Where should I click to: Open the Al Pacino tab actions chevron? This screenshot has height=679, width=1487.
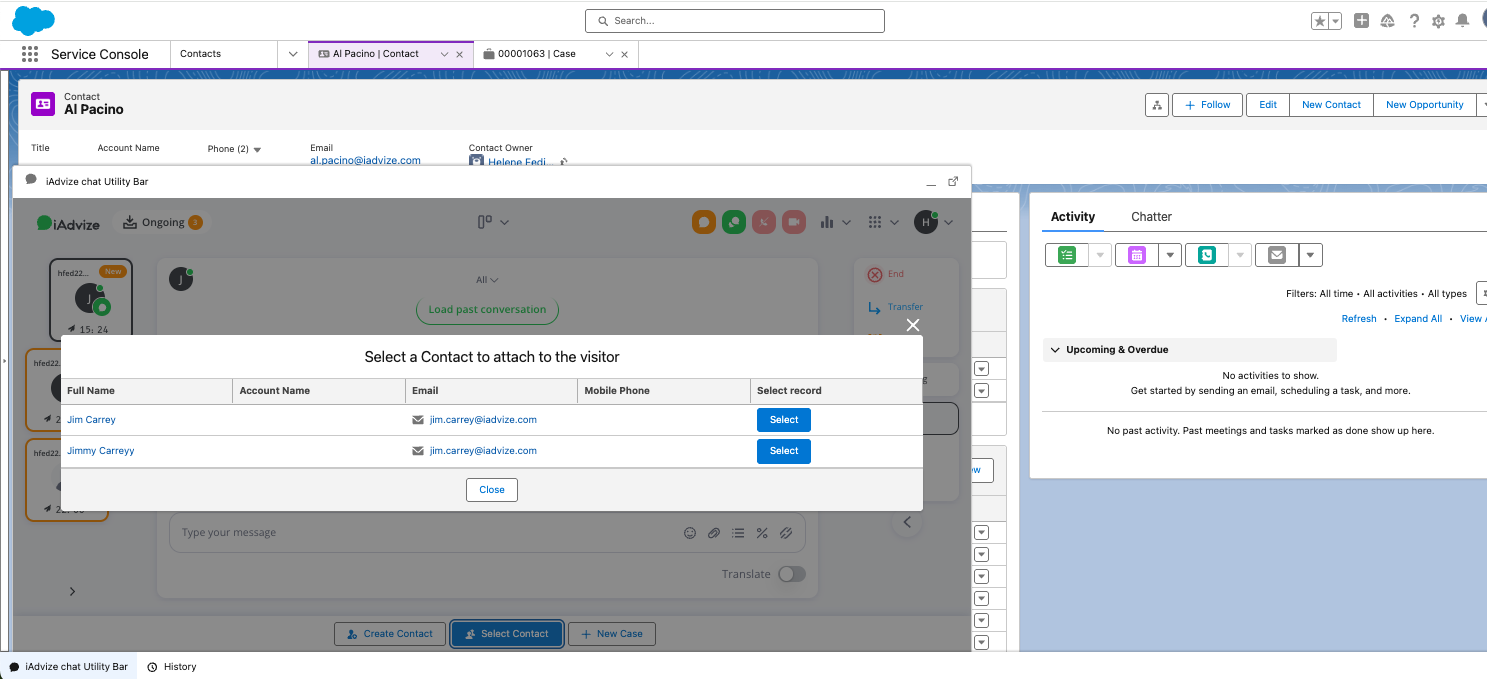444,54
